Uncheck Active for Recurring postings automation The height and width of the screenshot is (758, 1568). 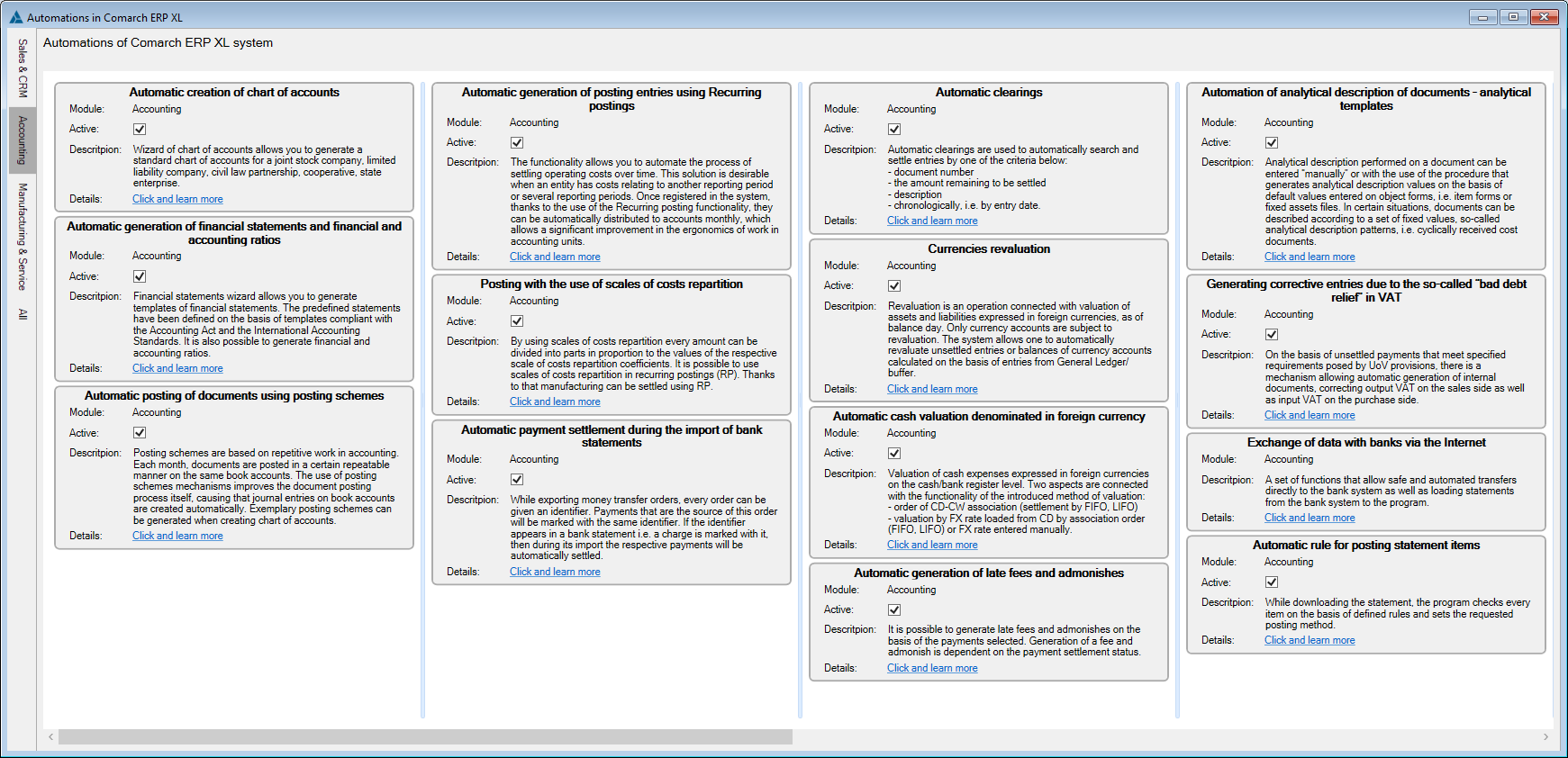click(517, 142)
